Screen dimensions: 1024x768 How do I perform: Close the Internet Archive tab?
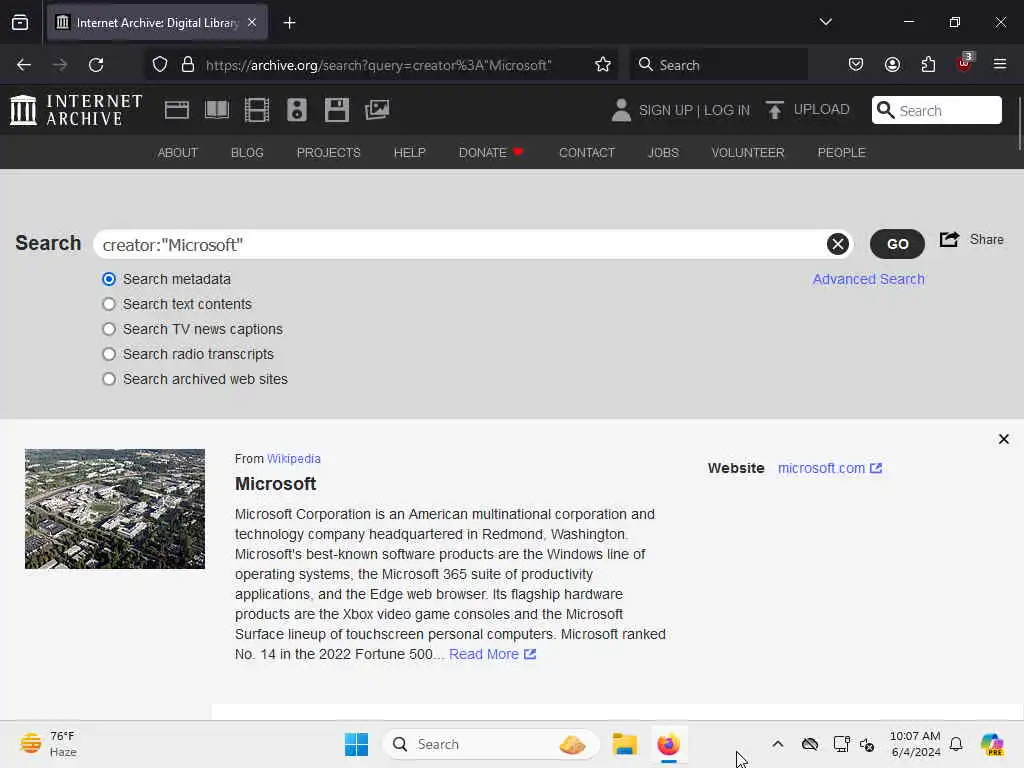(252, 22)
